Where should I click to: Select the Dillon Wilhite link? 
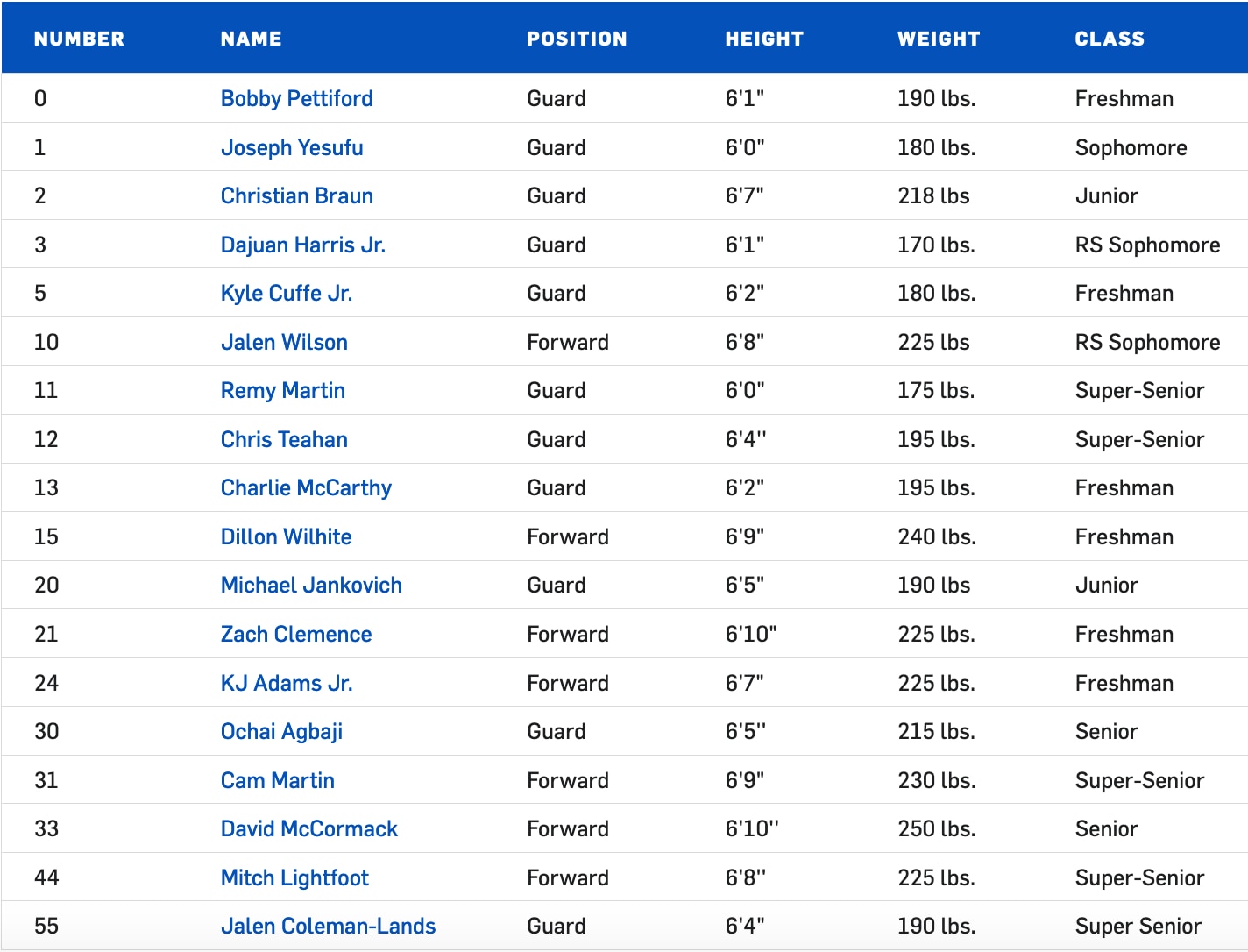pos(286,536)
